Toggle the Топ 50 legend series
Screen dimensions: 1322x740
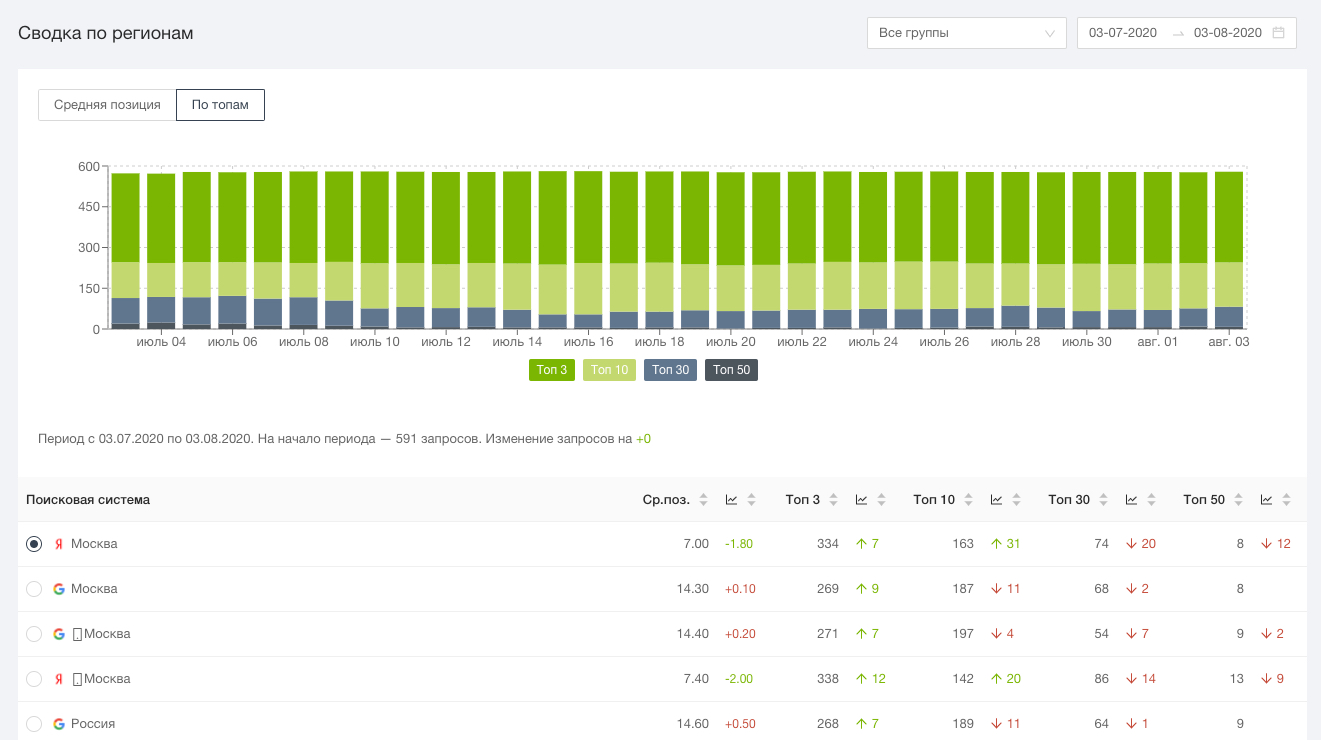point(731,370)
